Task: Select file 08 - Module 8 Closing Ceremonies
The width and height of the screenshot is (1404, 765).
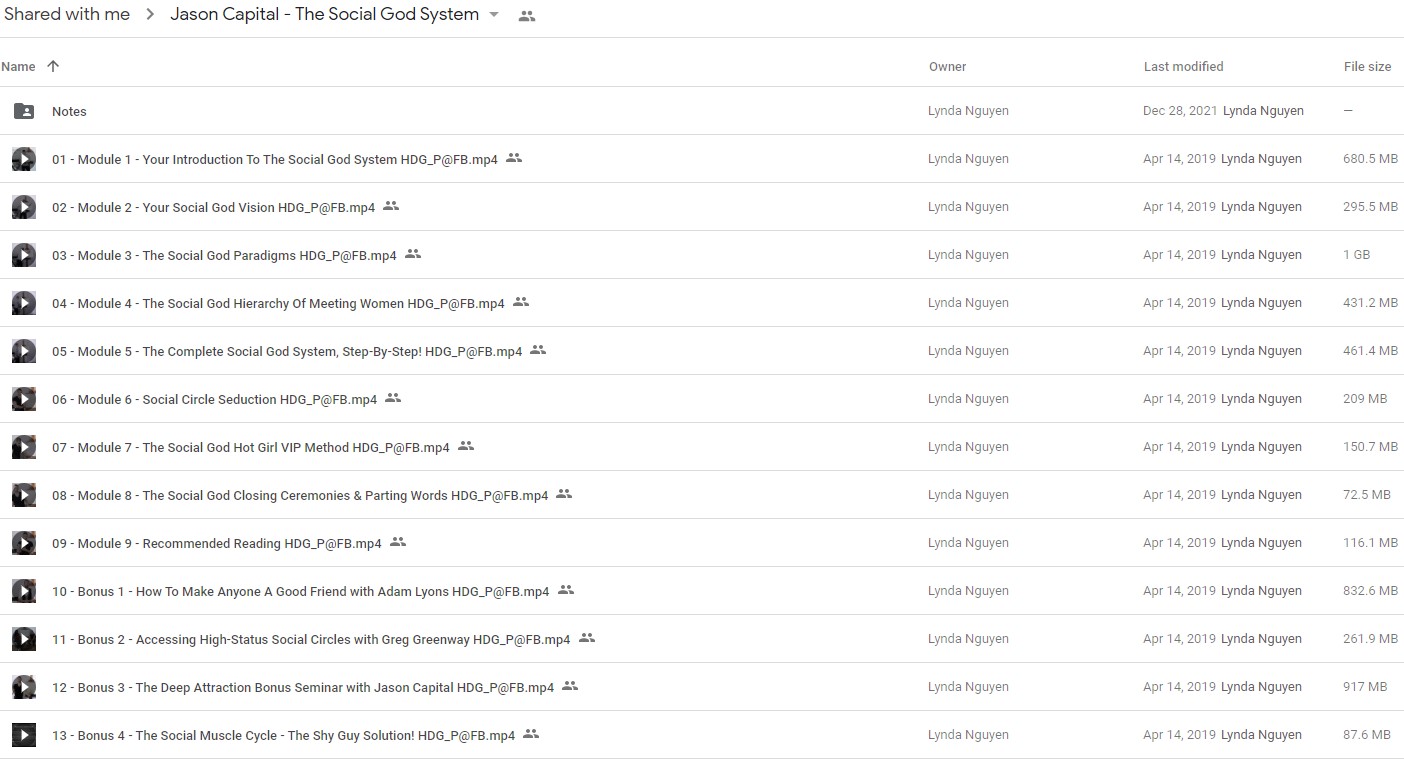Action: pyautogui.click(x=300, y=496)
